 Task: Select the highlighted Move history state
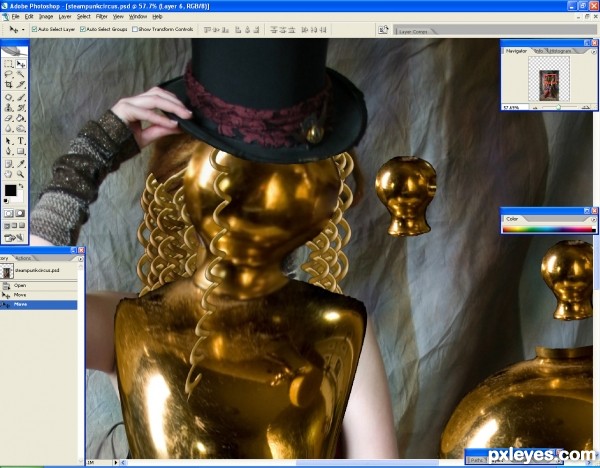[39, 305]
